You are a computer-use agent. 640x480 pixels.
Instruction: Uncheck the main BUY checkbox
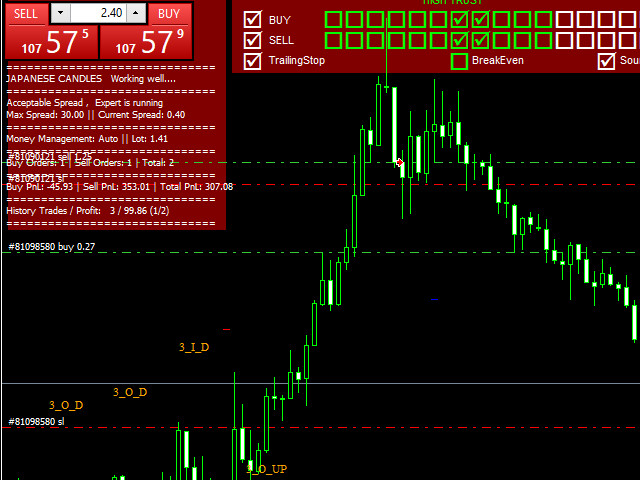point(252,20)
